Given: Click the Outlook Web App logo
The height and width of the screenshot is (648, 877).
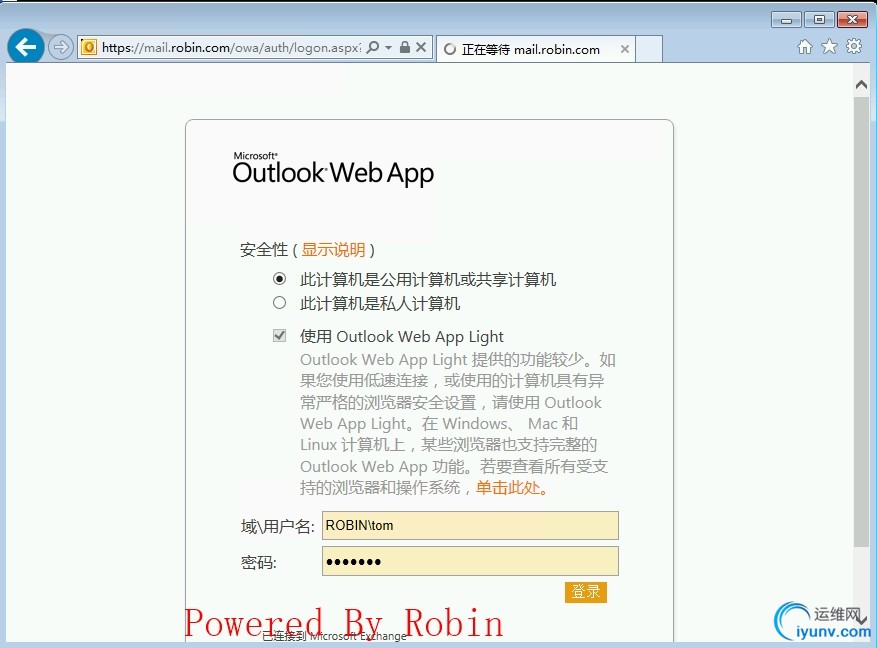Looking at the screenshot, I should coord(333,168).
